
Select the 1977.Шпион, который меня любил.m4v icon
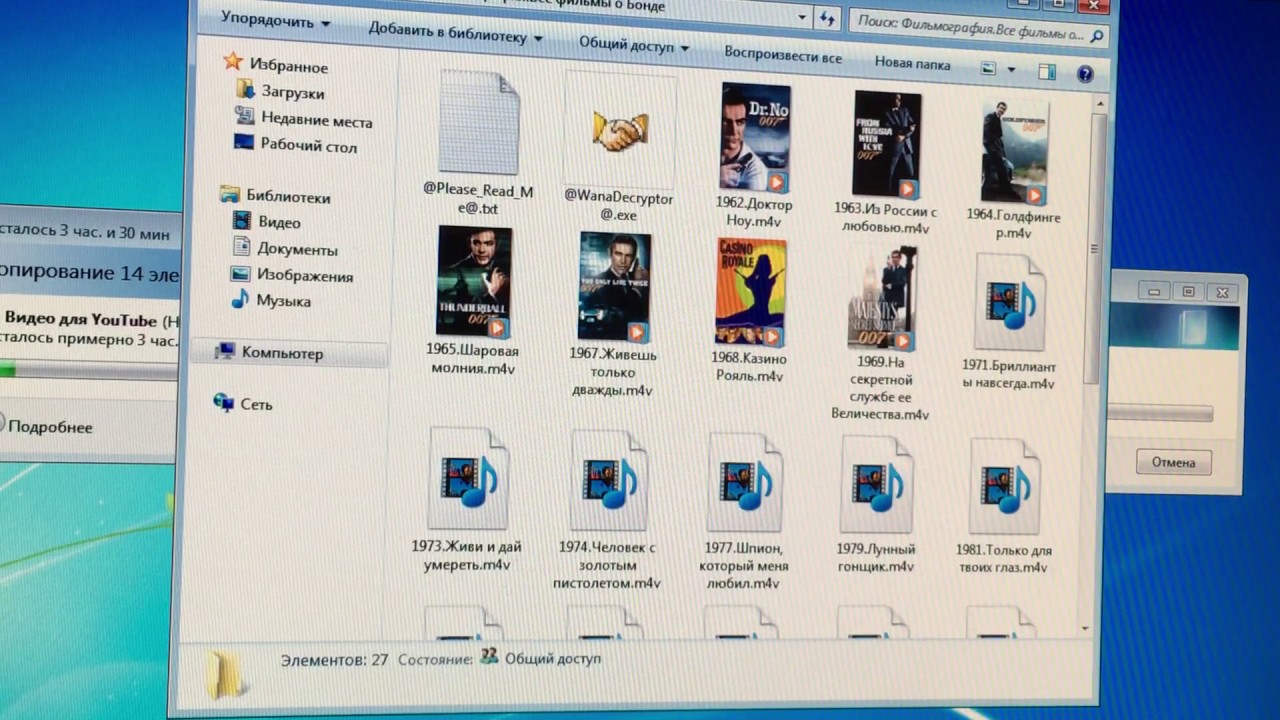[745, 482]
